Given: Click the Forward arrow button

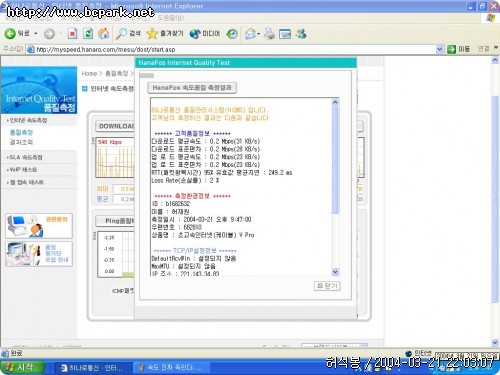Looking at the screenshot, I should pos(49,34).
